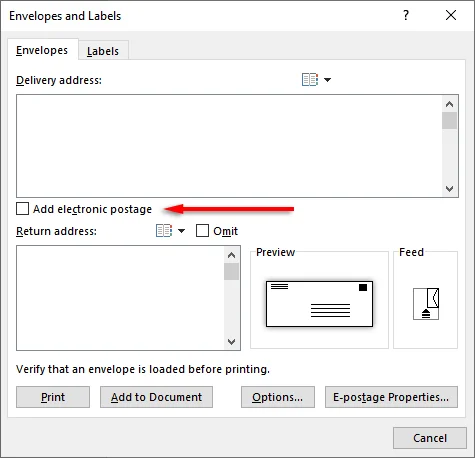Screen dimensions: 475x458
Task: Click Add to Document button
Action: [156, 397]
